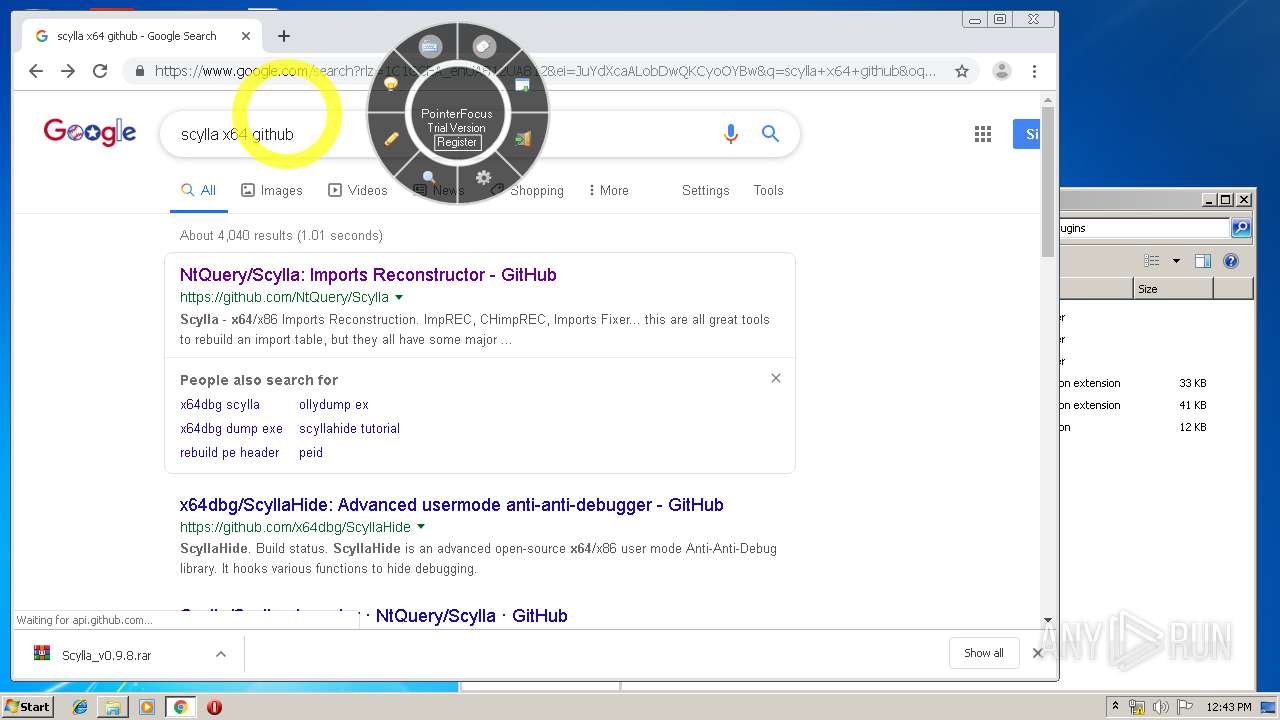Expand Scylla_v0.9.8.rar download options chevron
This screenshot has width=1280, height=720.
click(x=221, y=655)
